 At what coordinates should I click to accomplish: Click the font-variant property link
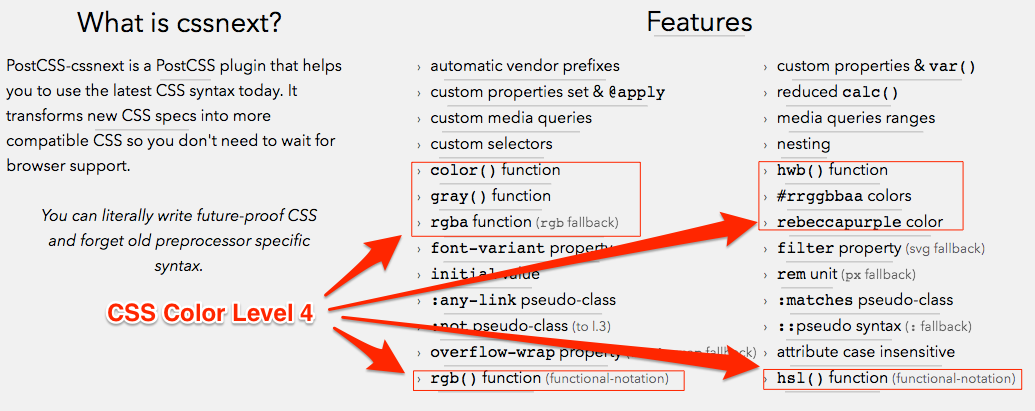(521, 249)
